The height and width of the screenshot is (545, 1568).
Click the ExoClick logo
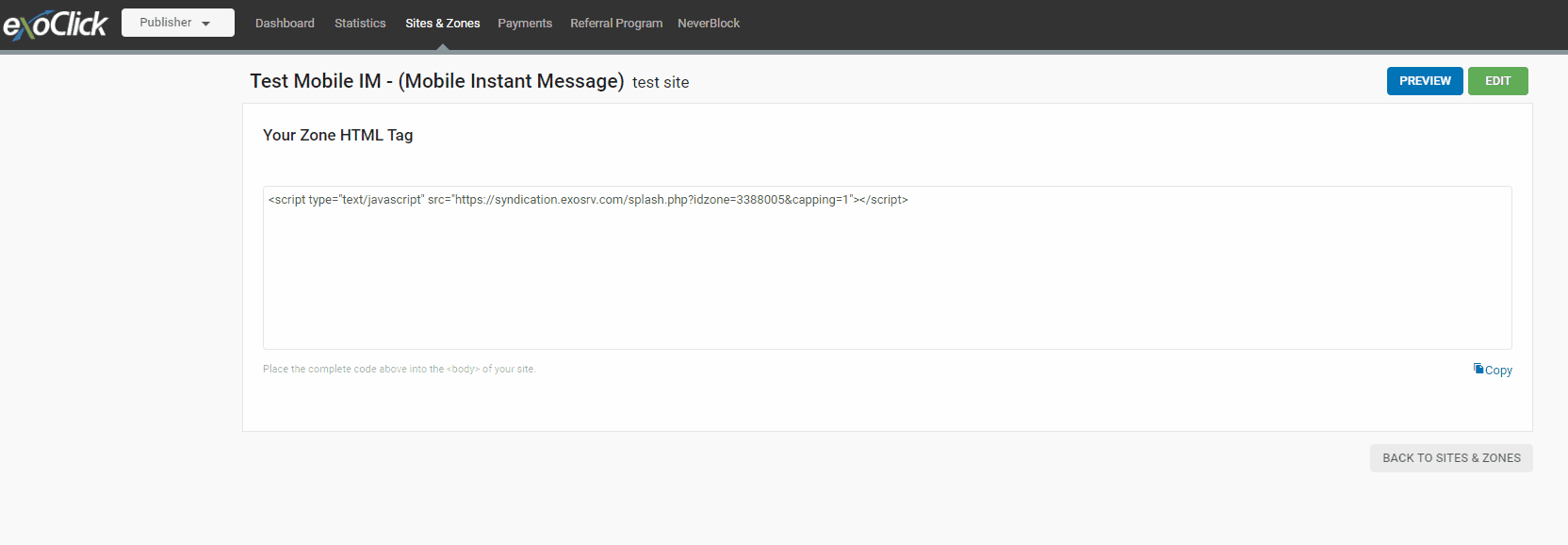56,24
